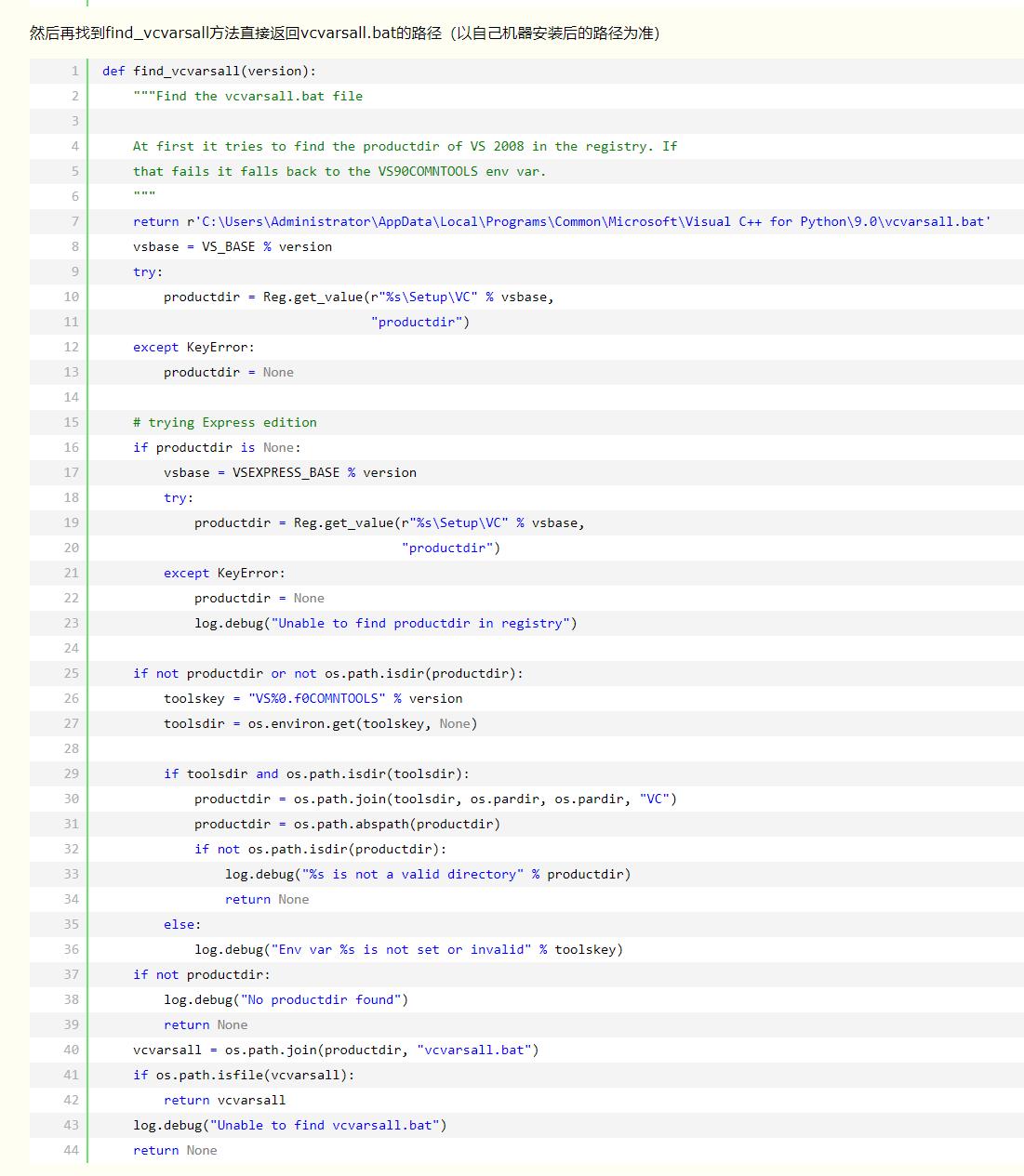Screen dimensions: 1024x1176
Task: Click 'productdir = None' on line 13
Action: pos(229,372)
